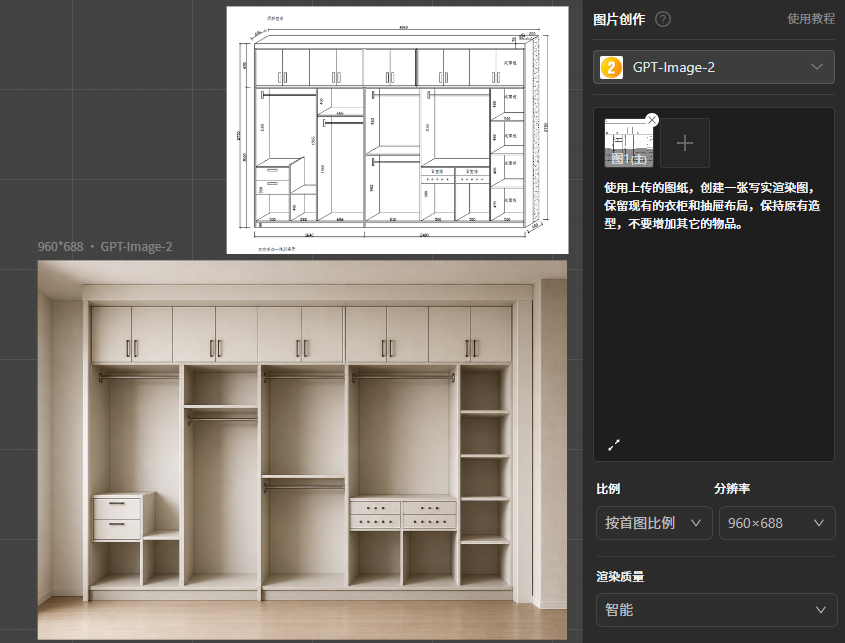The width and height of the screenshot is (845, 643).
Task: Click into the prompt text describing 写实渲染图
Action: pyautogui.click(x=712, y=205)
